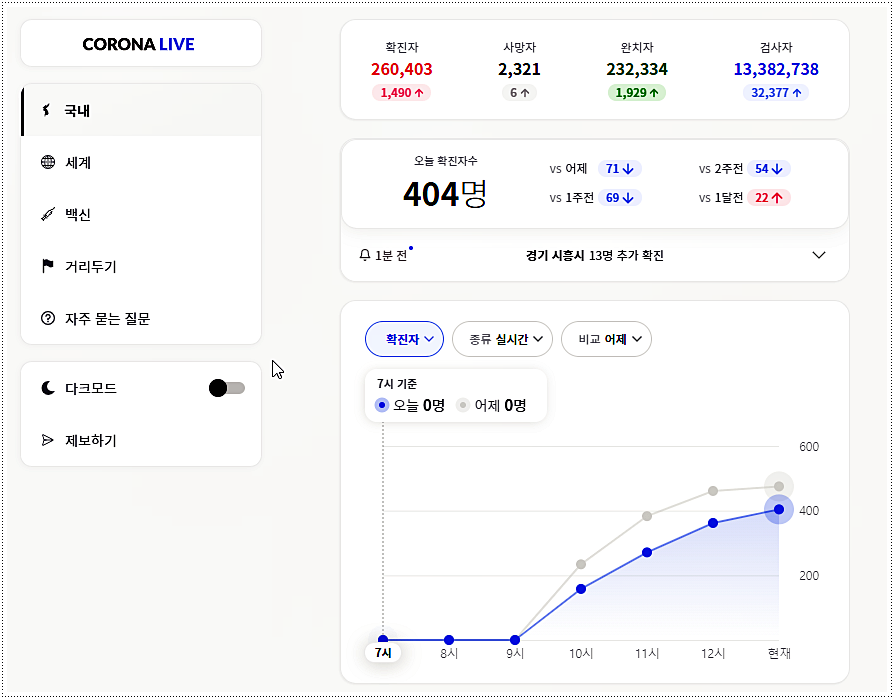This screenshot has width=894, height=699.
Task: Open the 비교 어제 dropdown
Action: click(x=606, y=339)
